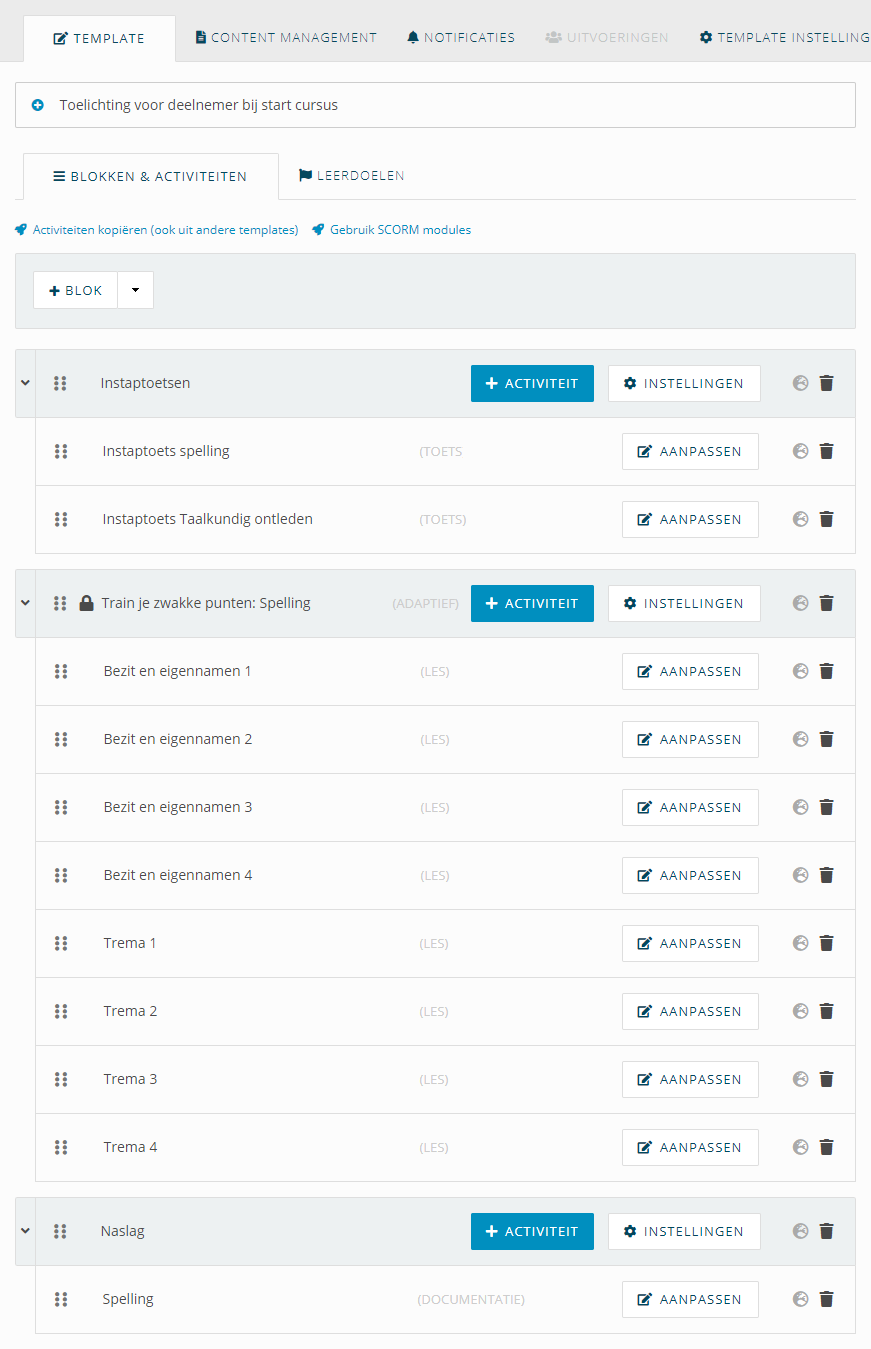Open Template Instellingen tab
Image resolution: width=871 pixels, height=1349 pixels.
784,38
